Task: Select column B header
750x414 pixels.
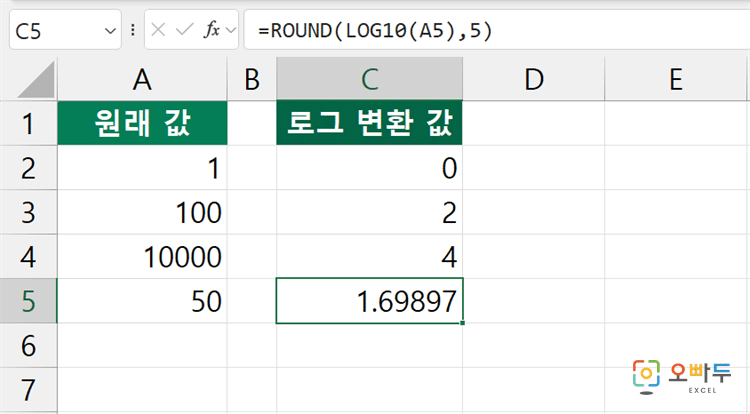Action: coord(252,79)
